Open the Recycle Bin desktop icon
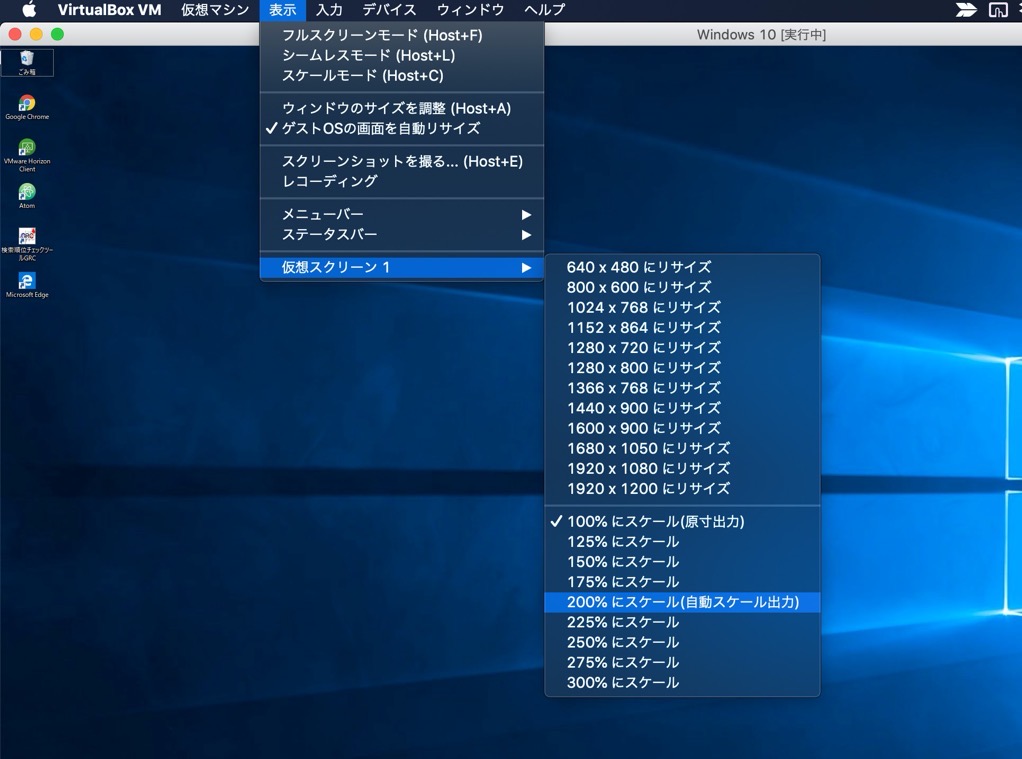This screenshot has height=759, width=1022. point(27,63)
